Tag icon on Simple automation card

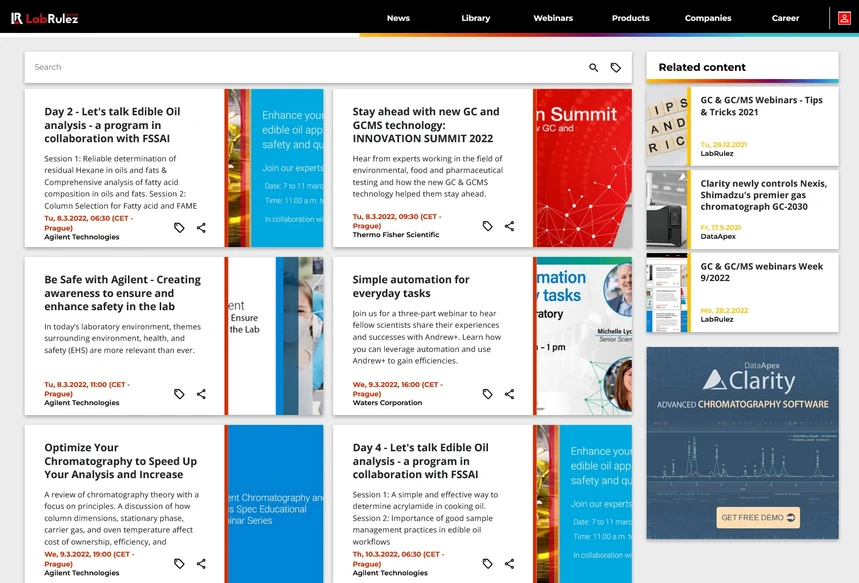coord(488,394)
